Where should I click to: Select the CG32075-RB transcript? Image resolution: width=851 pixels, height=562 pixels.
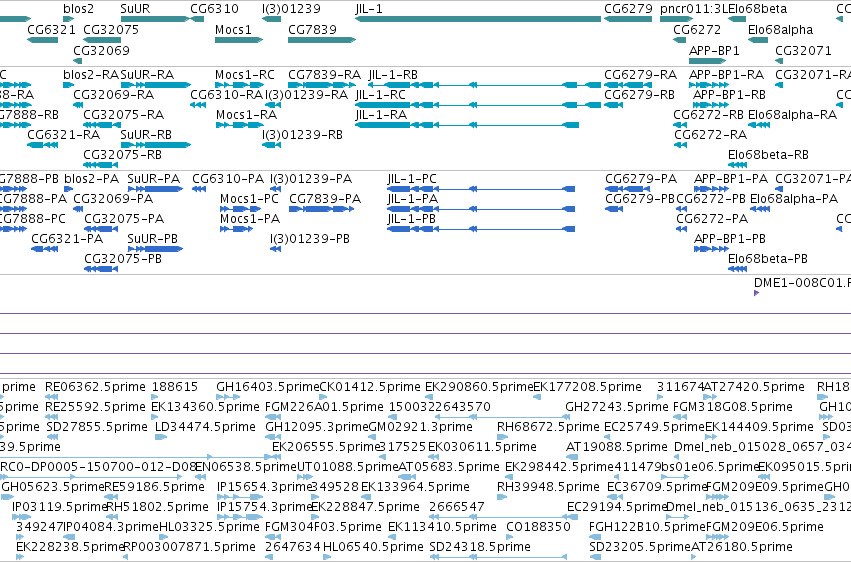(100, 165)
